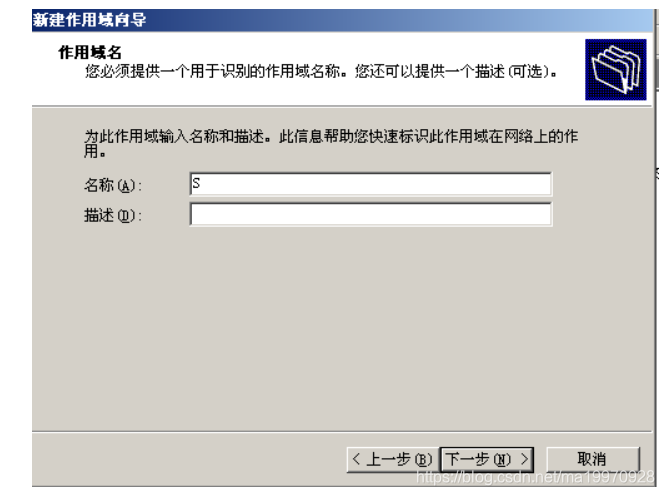Click the 名称(A) label
The image size is (665, 496).
[113, 185]
